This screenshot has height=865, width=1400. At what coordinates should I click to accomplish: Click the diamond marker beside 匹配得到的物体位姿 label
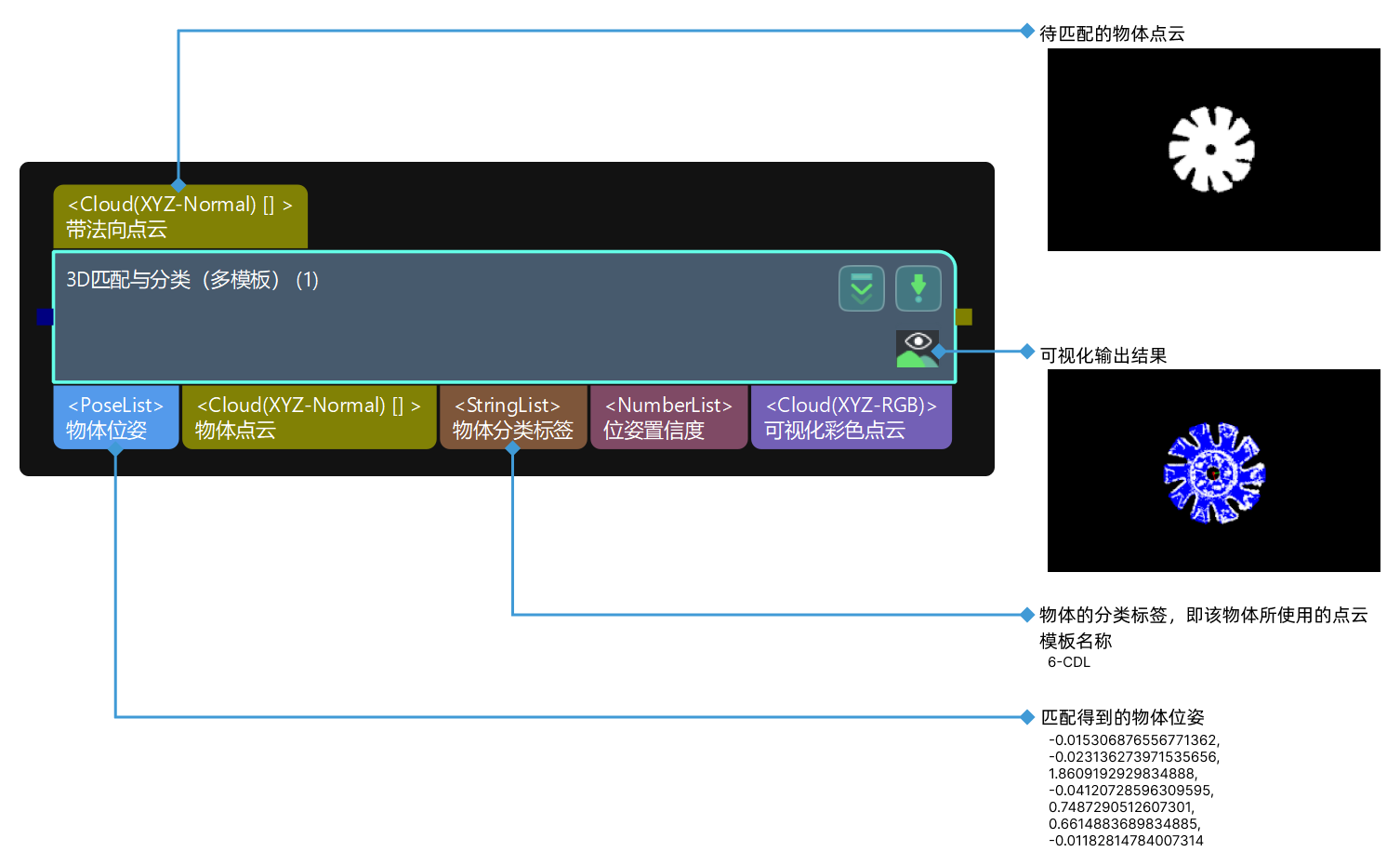click(x=1027, y=717)
